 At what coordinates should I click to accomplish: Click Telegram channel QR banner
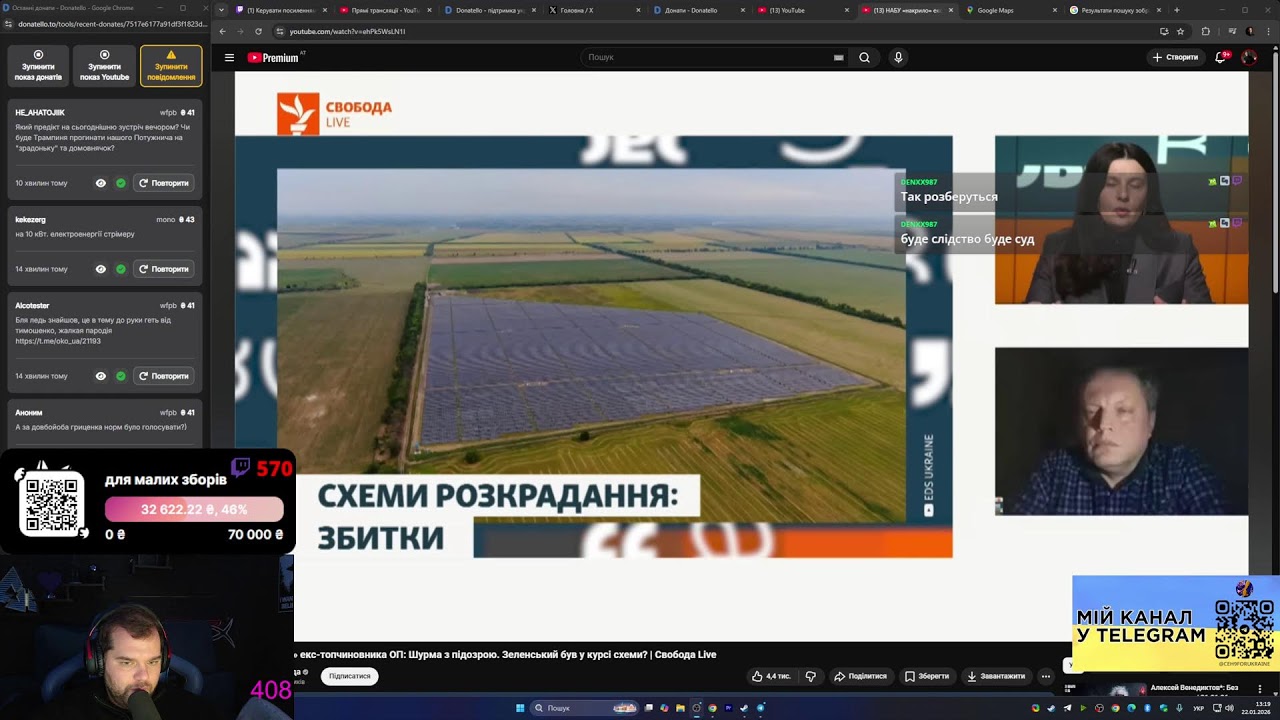pos(1176,623)
